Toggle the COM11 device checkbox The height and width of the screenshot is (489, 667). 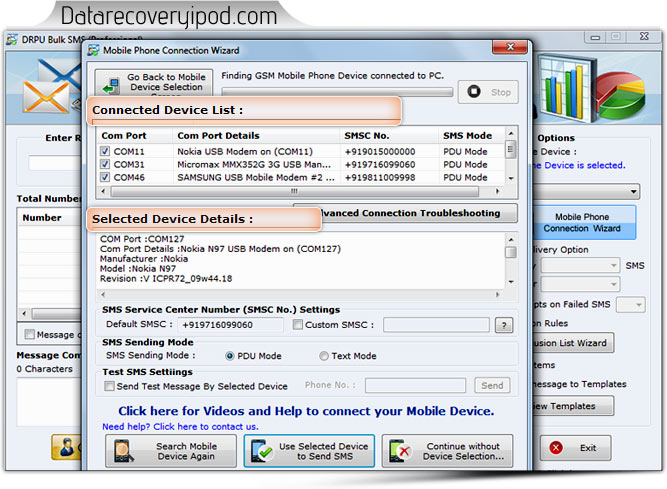(x=105, y=151)
